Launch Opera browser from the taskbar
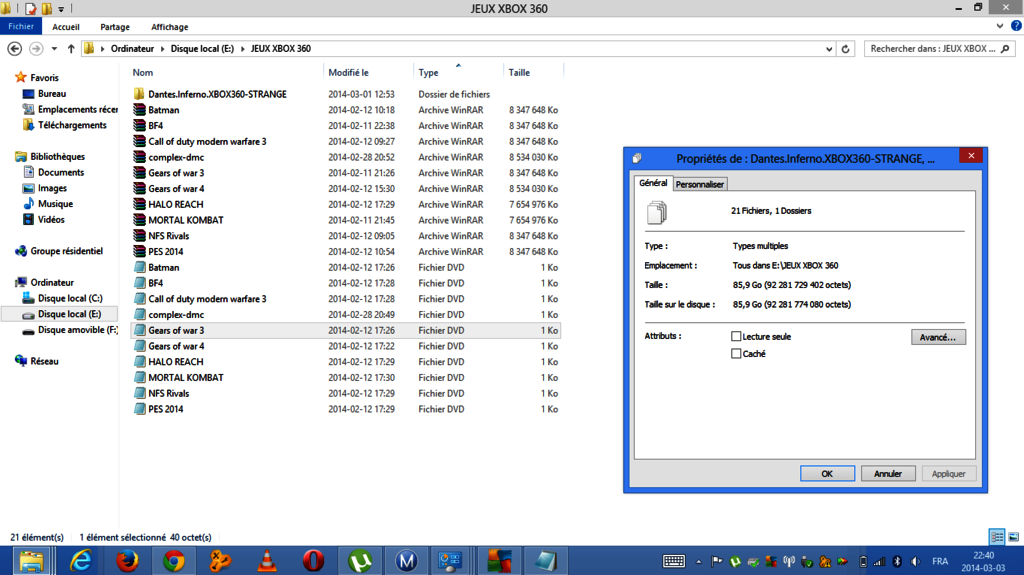Viewport: 1024px width, 575px height. (313, 561)
